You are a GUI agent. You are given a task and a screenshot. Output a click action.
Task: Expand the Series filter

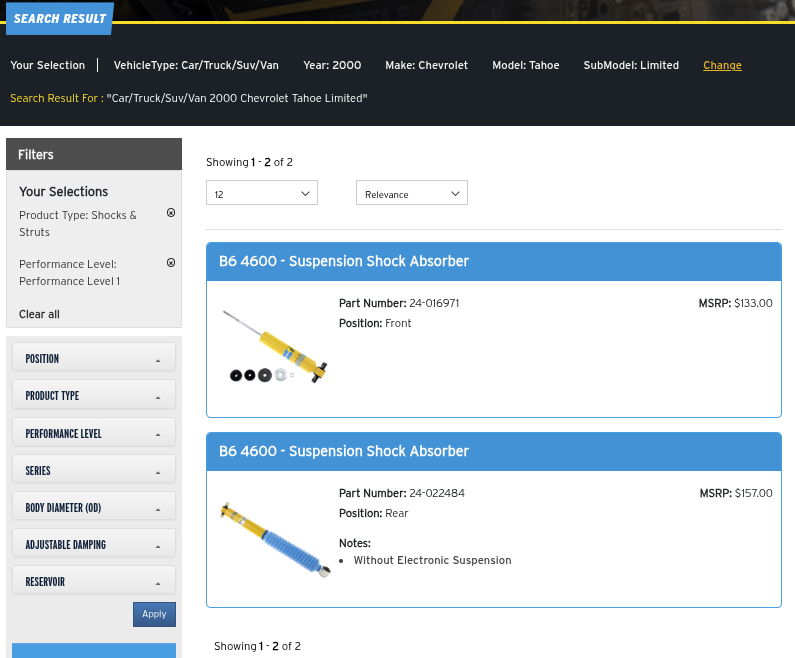tap(94, 470)
